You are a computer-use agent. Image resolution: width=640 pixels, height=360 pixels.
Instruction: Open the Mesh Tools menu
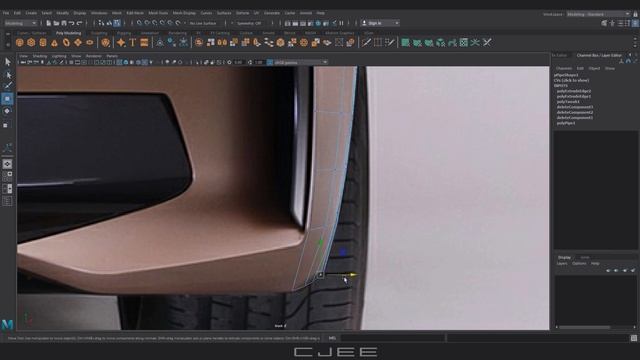coord(158,13)
